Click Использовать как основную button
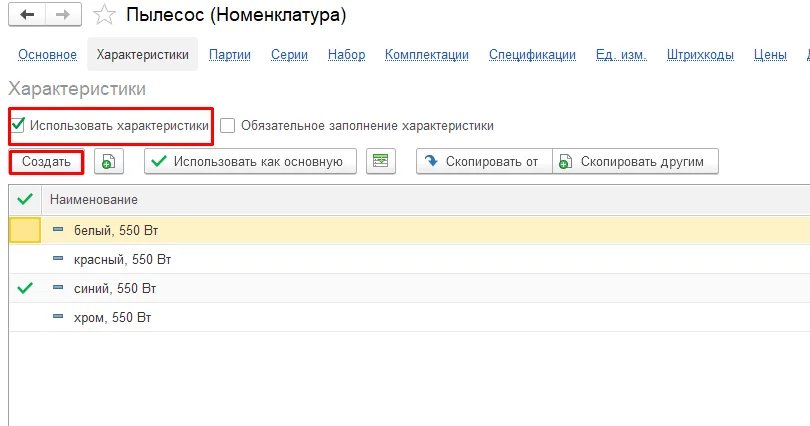The height and width of the screenshot is (426, 810). pyautogui.click(x=251, y=162)
